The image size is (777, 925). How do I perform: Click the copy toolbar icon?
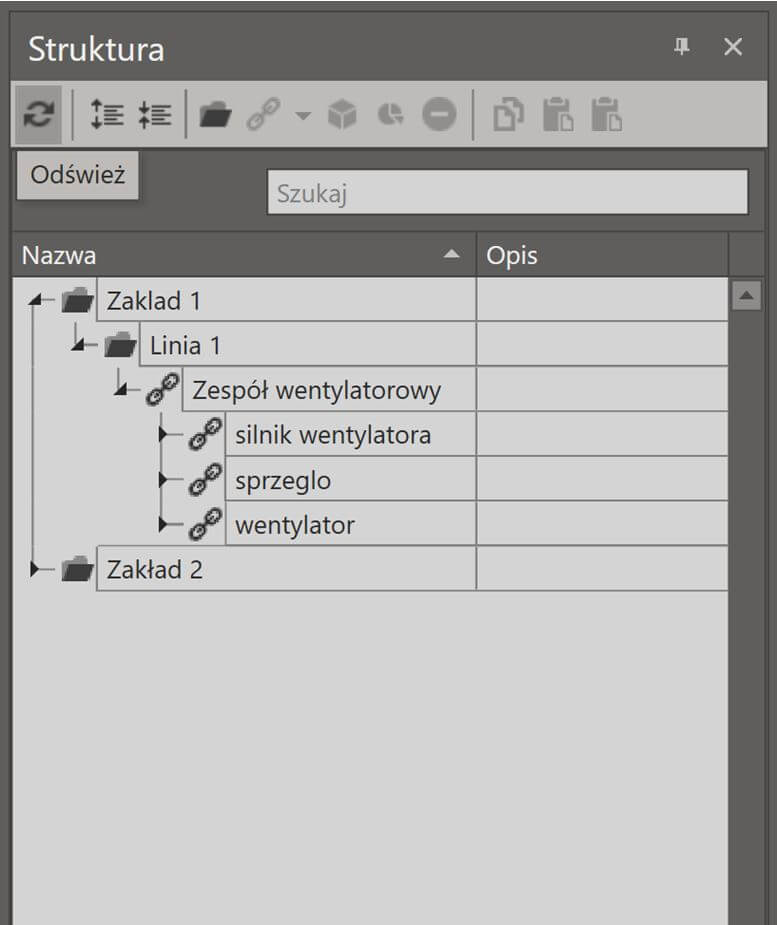(509, 114)
